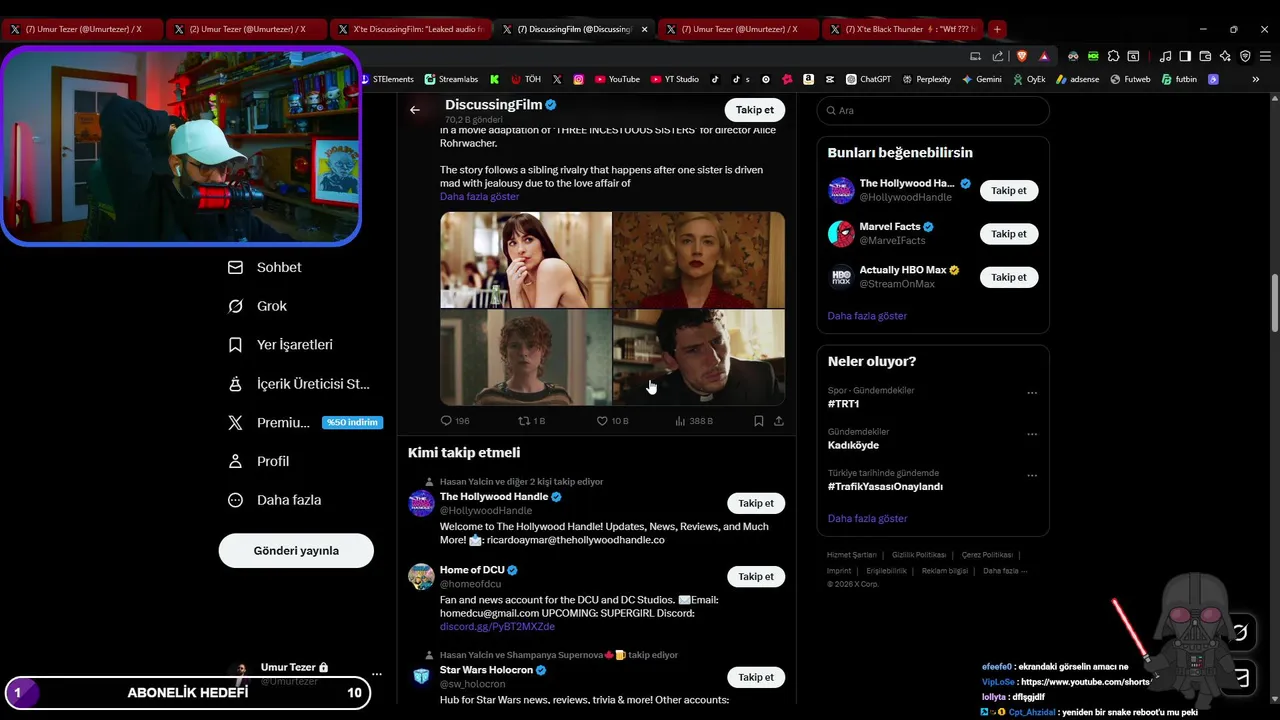Open the #TrafikYasasıOnaylandı trending topic
Image resolution: width=1280 pixels, height=720 pixels.
point(885,486)
